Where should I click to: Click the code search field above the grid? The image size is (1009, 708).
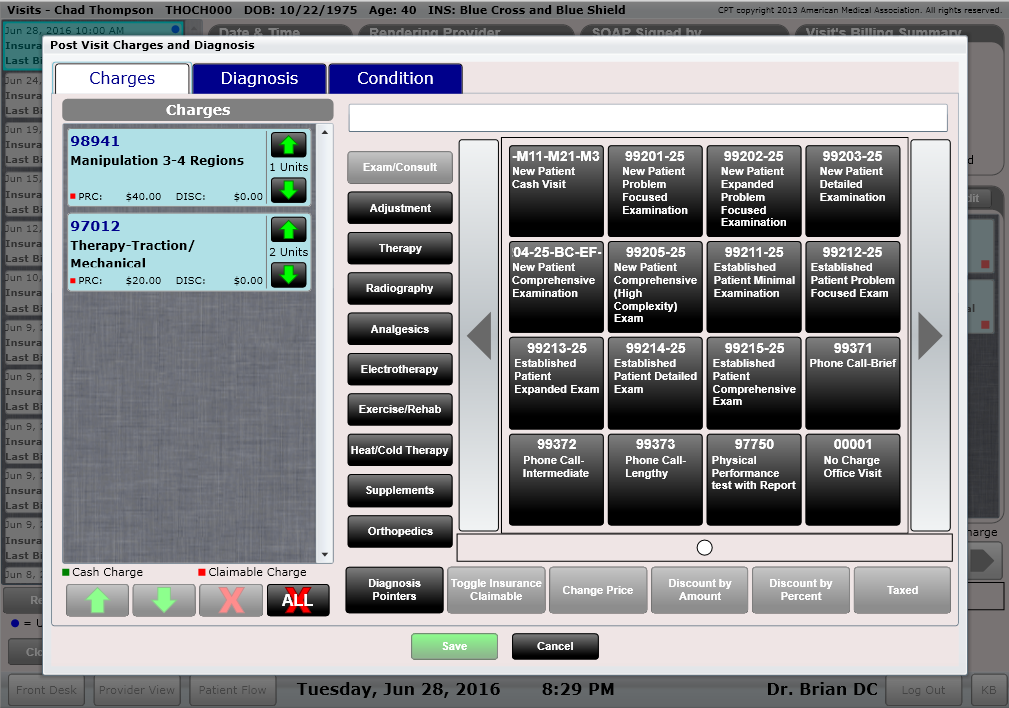click(x=647, y=118)
